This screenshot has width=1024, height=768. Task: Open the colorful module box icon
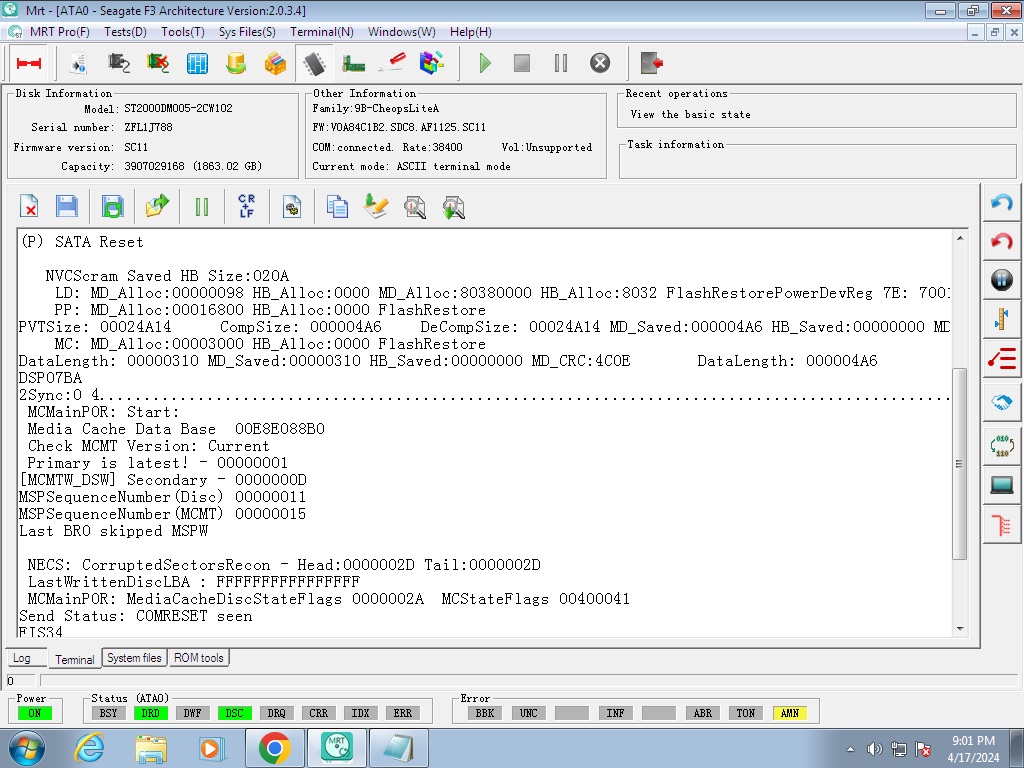(x=275, y=63)
